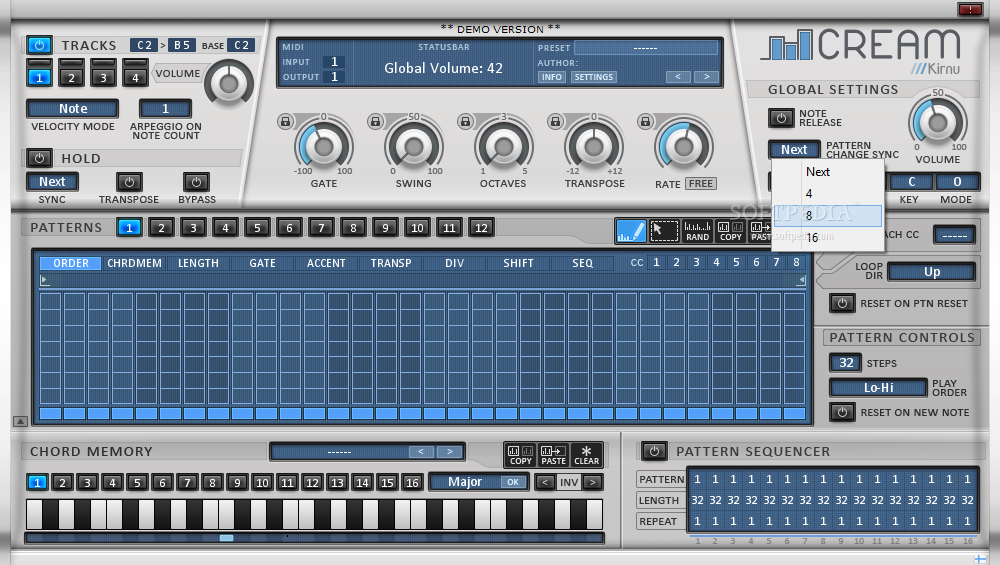1000x565 pixels.
Task: Select the pencil draw tool
Action: click(x=631, y=230)
